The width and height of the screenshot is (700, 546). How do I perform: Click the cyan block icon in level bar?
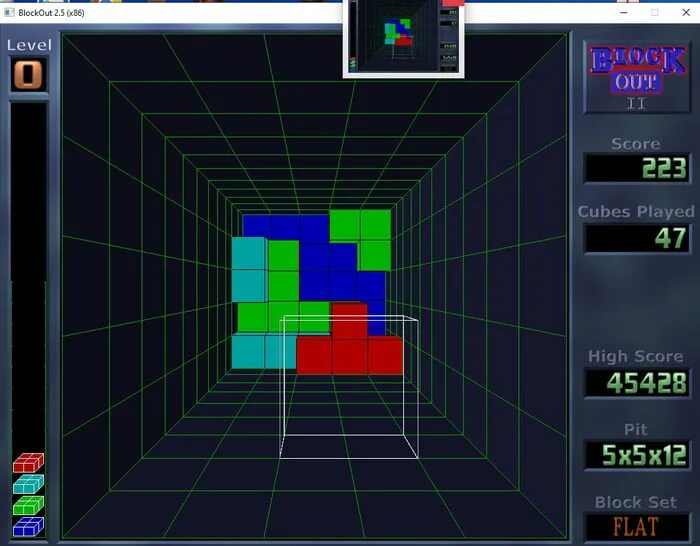tap(28, 484)
